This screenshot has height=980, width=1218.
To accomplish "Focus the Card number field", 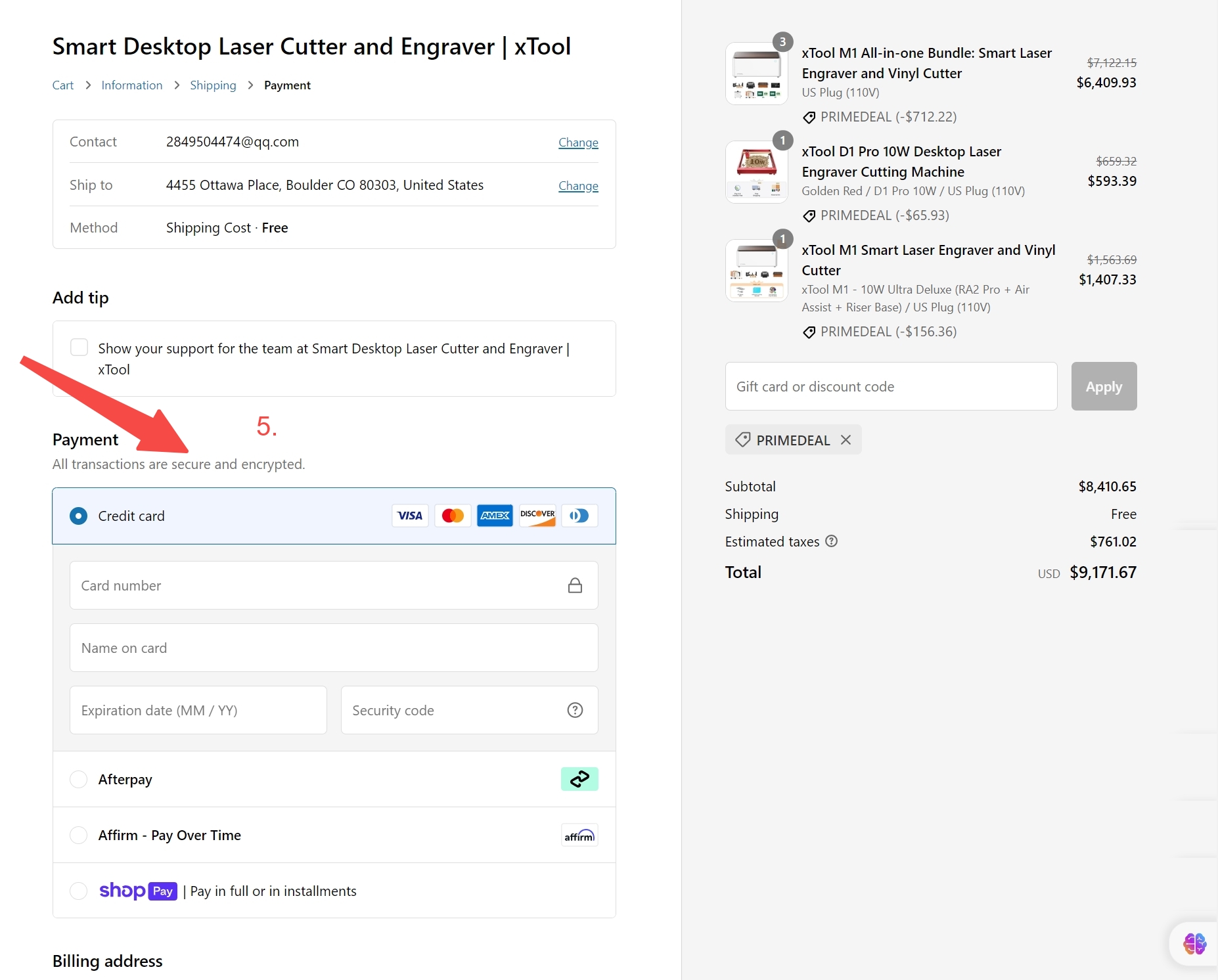I will coord(334,585).
